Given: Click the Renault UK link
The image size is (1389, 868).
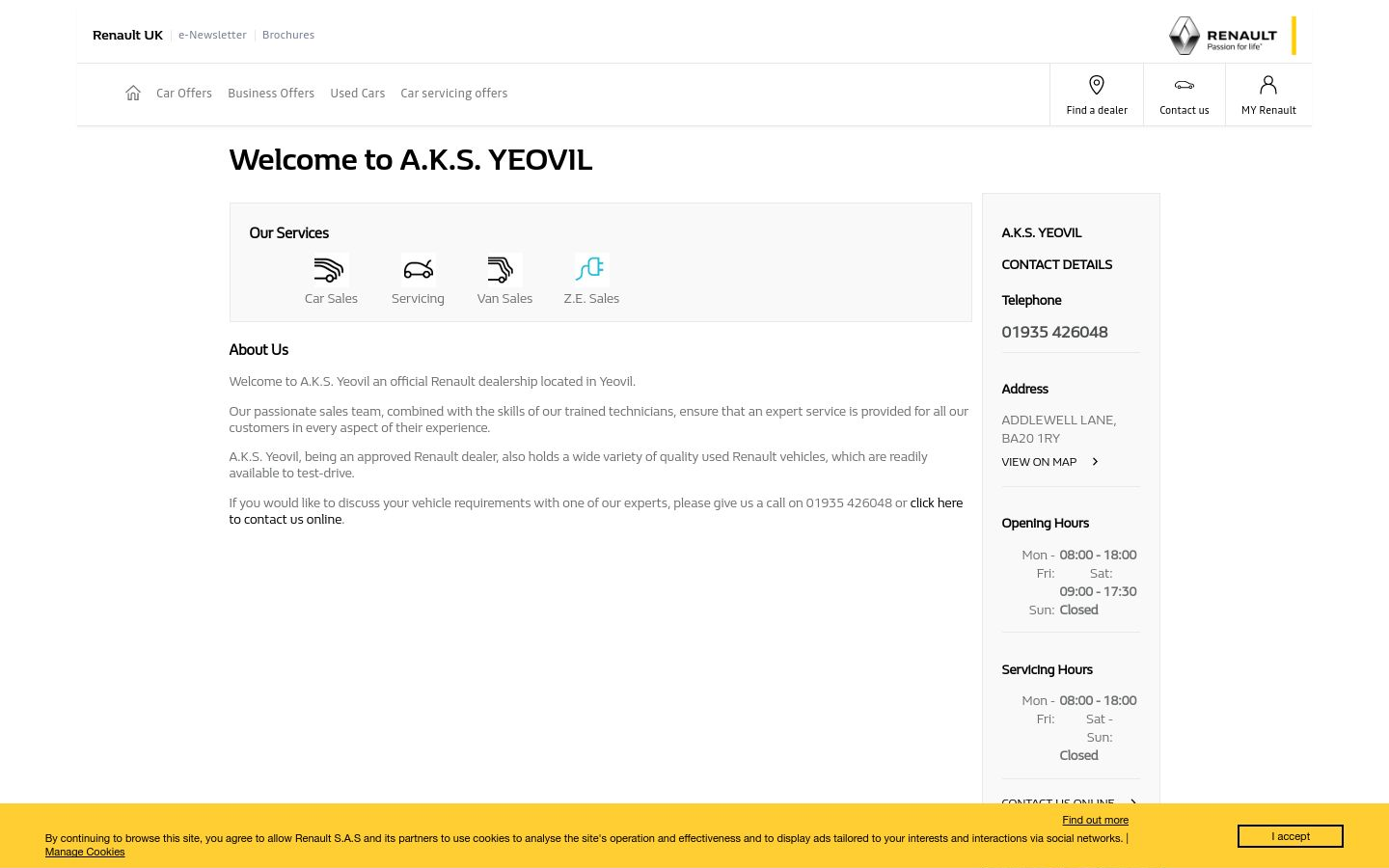Looking at the screenshot, I should coord(127,35).
